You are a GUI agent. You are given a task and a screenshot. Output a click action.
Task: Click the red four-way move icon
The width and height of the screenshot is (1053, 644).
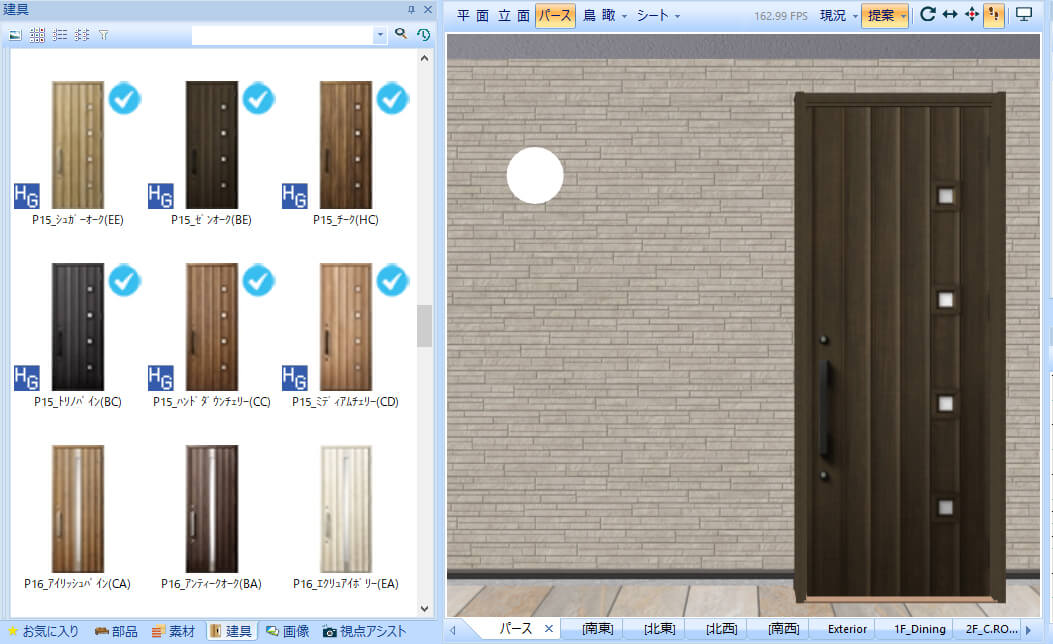coord(971,15)
